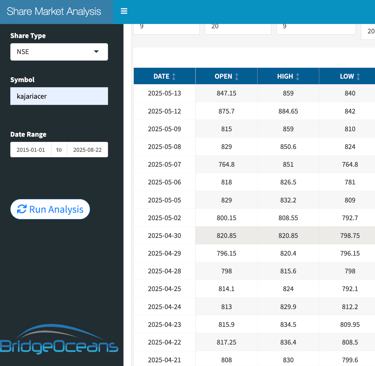Click the low value 792.7
Image resolution: width=375 pixels, height=366 pixels.
tap(350, 218)
